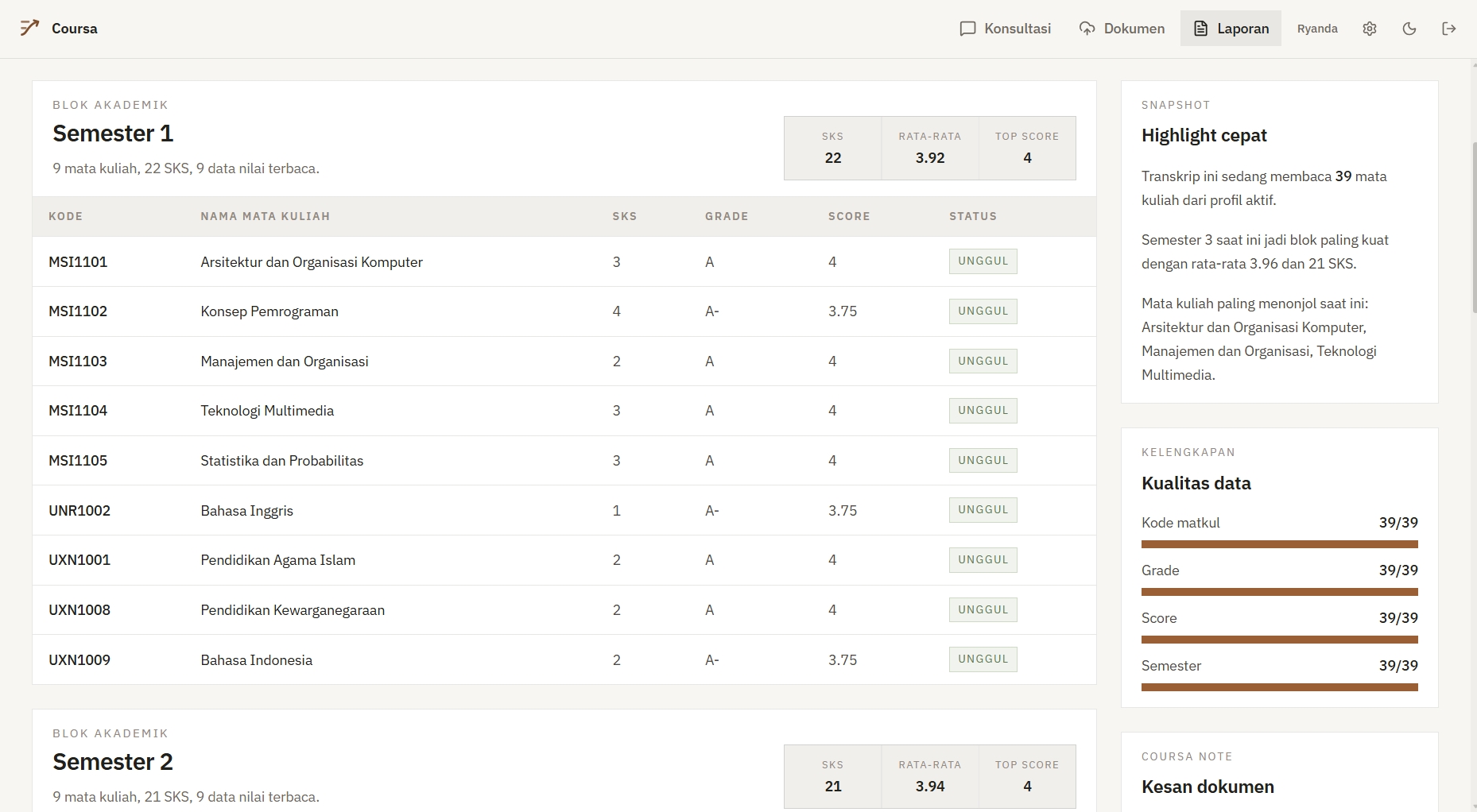1477x812 pixels.
Task: Click the Semester 2 RATA-RATA 3.94 stat
Action: (930, 776)
